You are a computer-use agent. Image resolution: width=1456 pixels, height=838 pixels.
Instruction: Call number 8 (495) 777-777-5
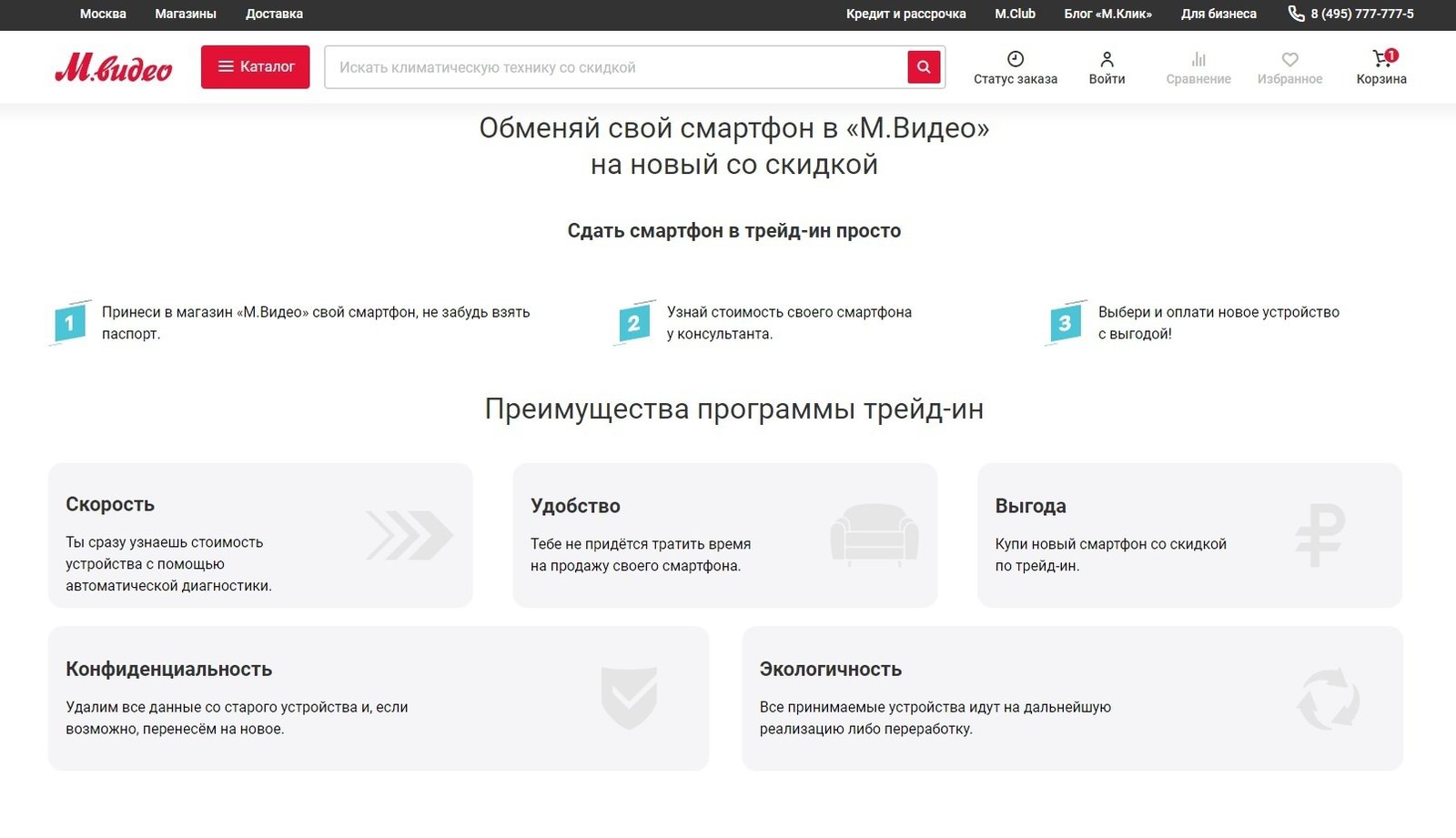click(1362, 14)
